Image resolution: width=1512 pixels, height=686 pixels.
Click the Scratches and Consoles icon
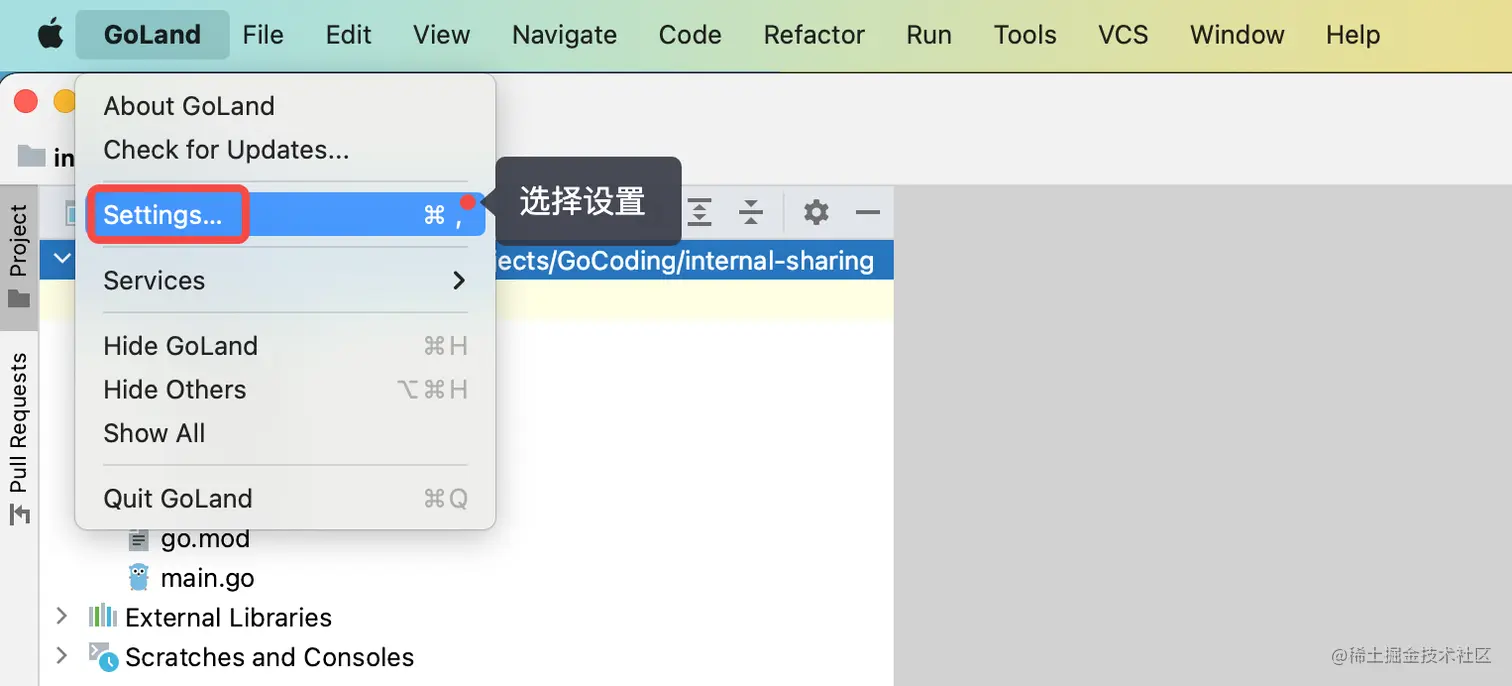click(104, 656)
